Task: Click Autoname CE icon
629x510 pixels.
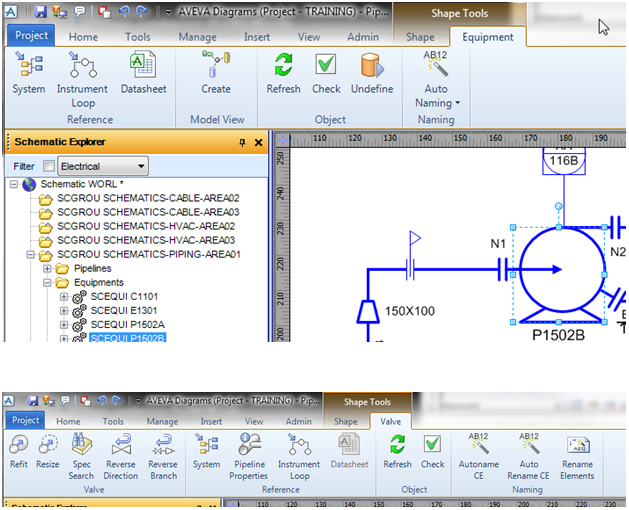Action: tap(479, 444)
